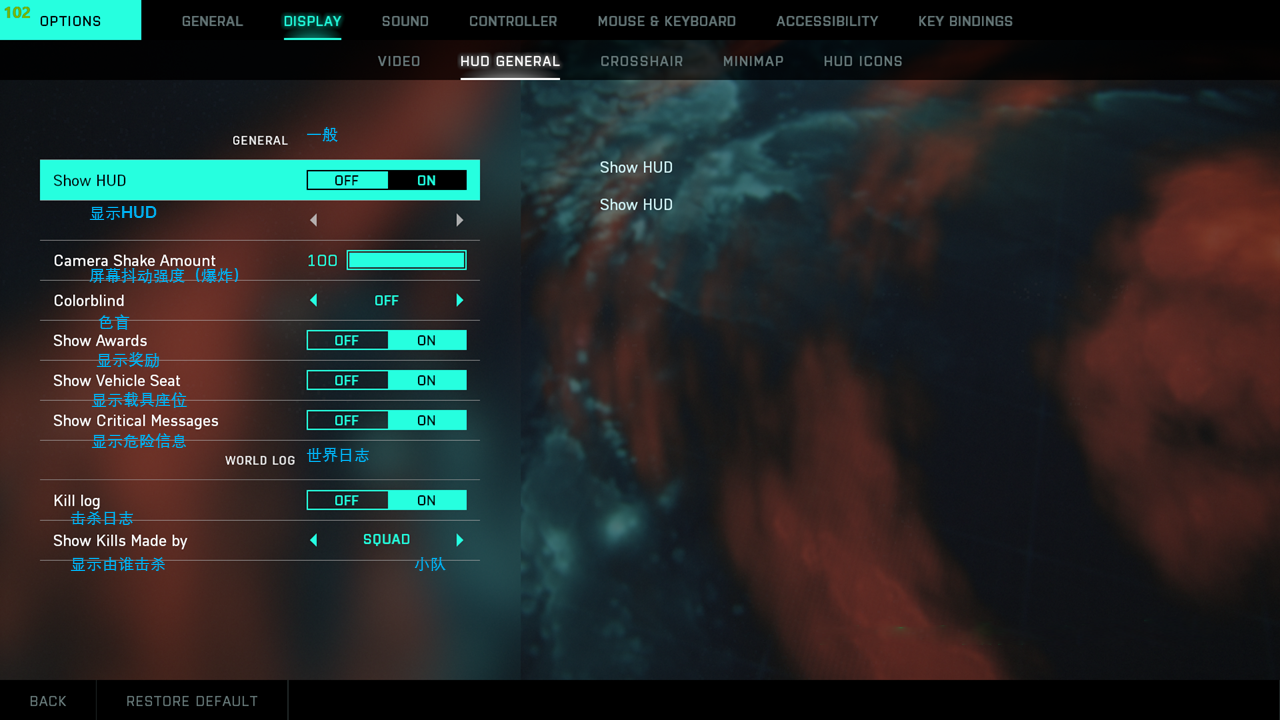Viewport: 1280px width, 720px height.
Task: Turn Show Critical Messages ON
Action: pyautogui.click(x=427, y=421)
